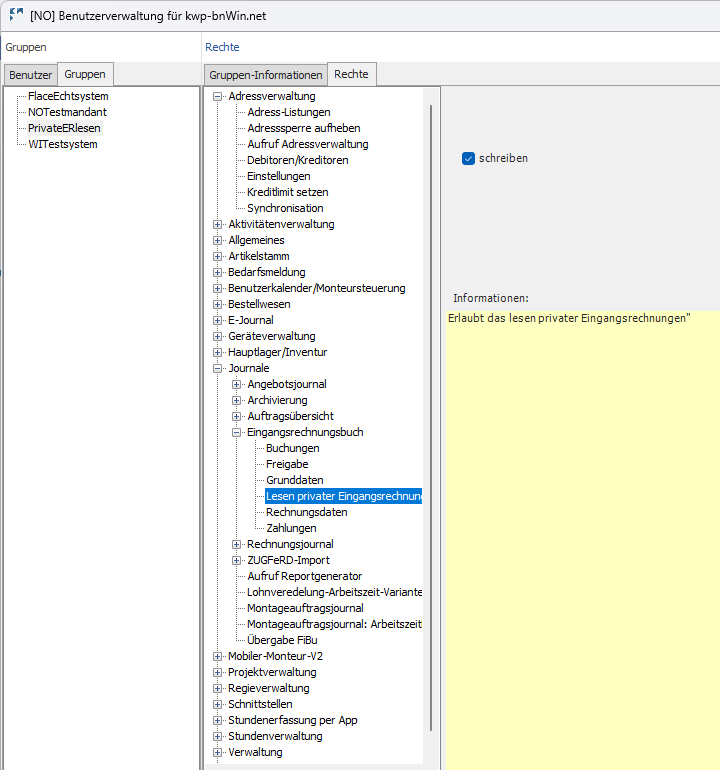The height and width of the screenshot is (770, 720).
Task: Click into the yellow Informationen text field
Action: pos(582,540)
